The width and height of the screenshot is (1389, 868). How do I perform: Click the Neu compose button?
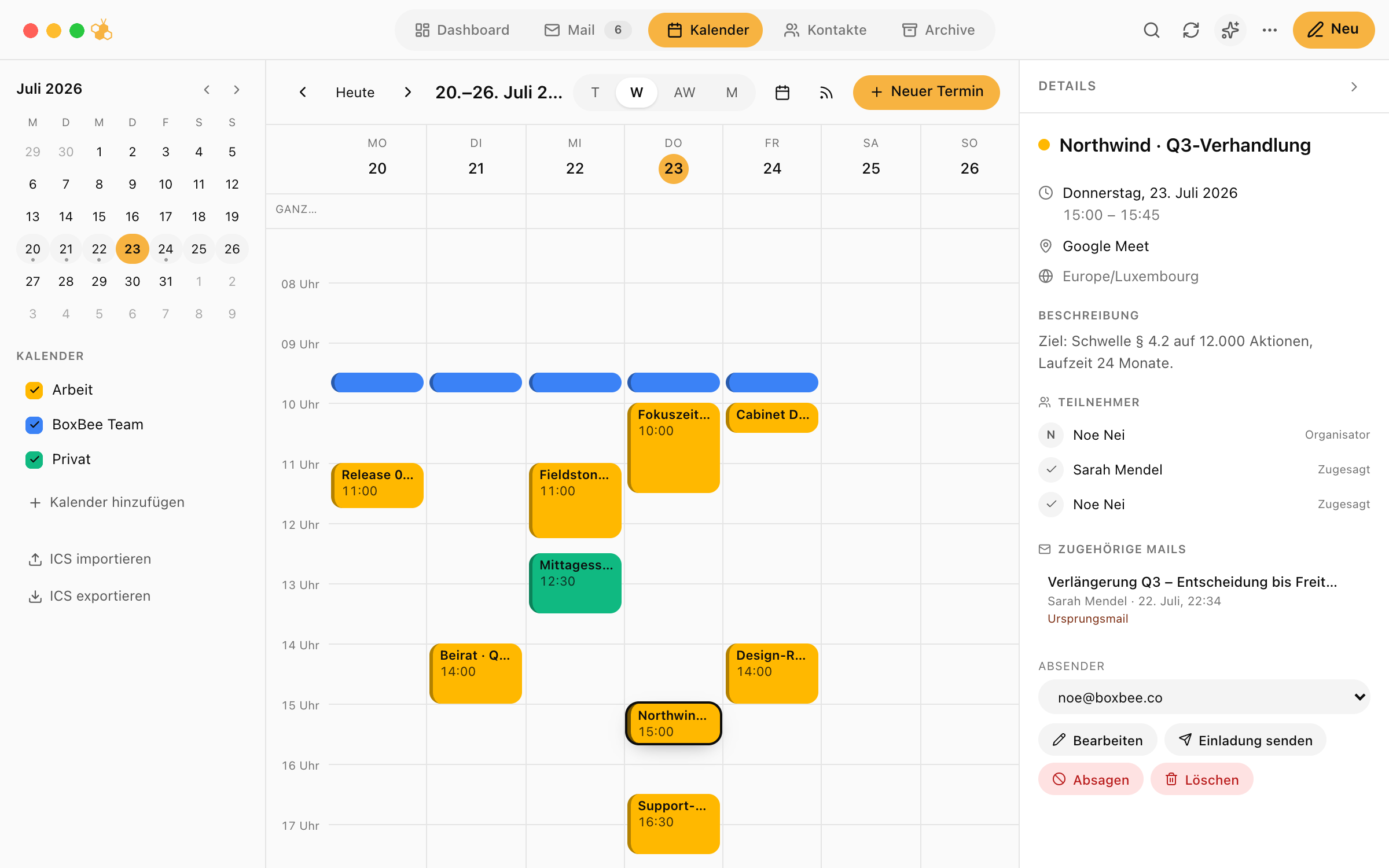[x=1333, y=30]
